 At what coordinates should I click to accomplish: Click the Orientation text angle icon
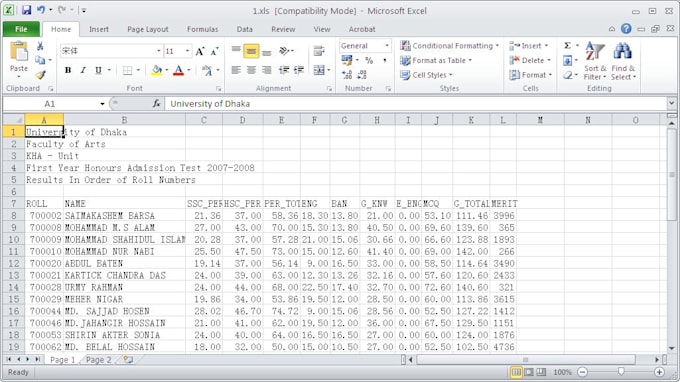point(284,51)
